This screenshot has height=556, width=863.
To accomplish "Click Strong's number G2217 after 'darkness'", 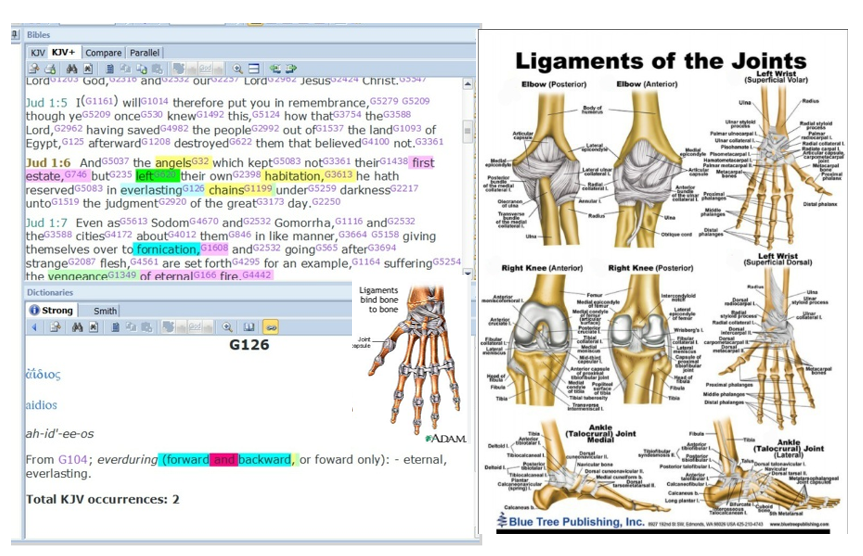I will click(405, 188).
